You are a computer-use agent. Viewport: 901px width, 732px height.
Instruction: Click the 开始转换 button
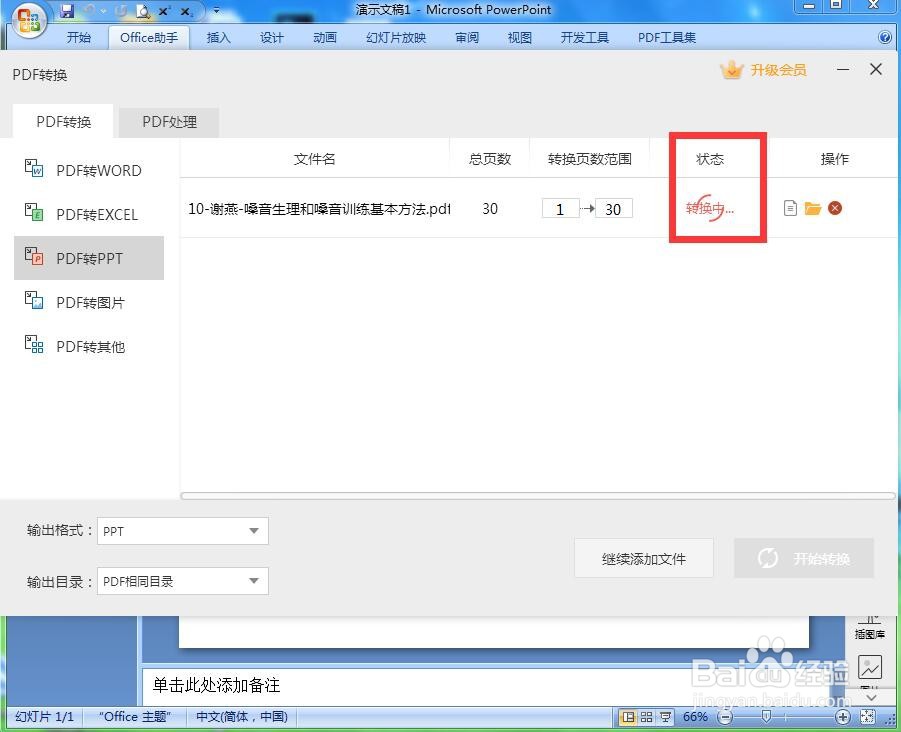tap(803, 558)
